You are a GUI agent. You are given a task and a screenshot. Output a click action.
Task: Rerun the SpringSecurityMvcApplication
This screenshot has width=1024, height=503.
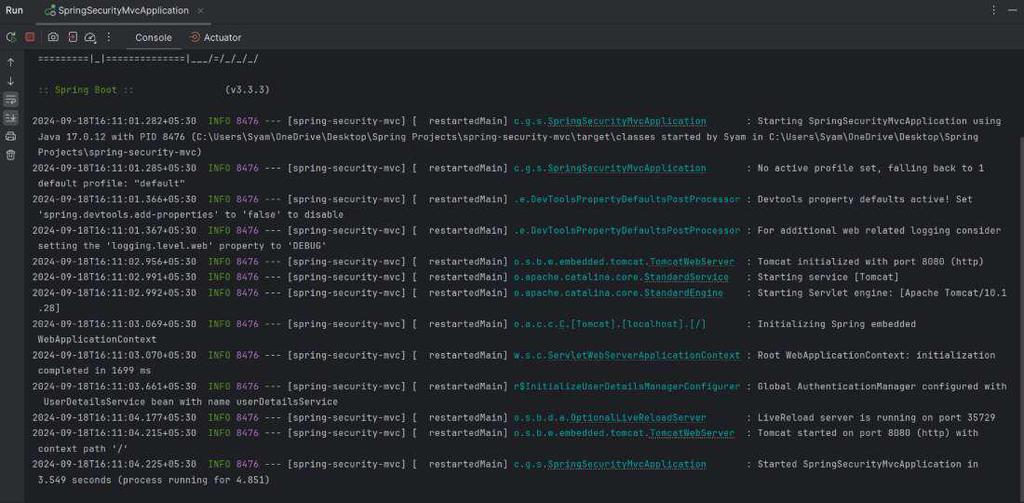click(11, 37)
